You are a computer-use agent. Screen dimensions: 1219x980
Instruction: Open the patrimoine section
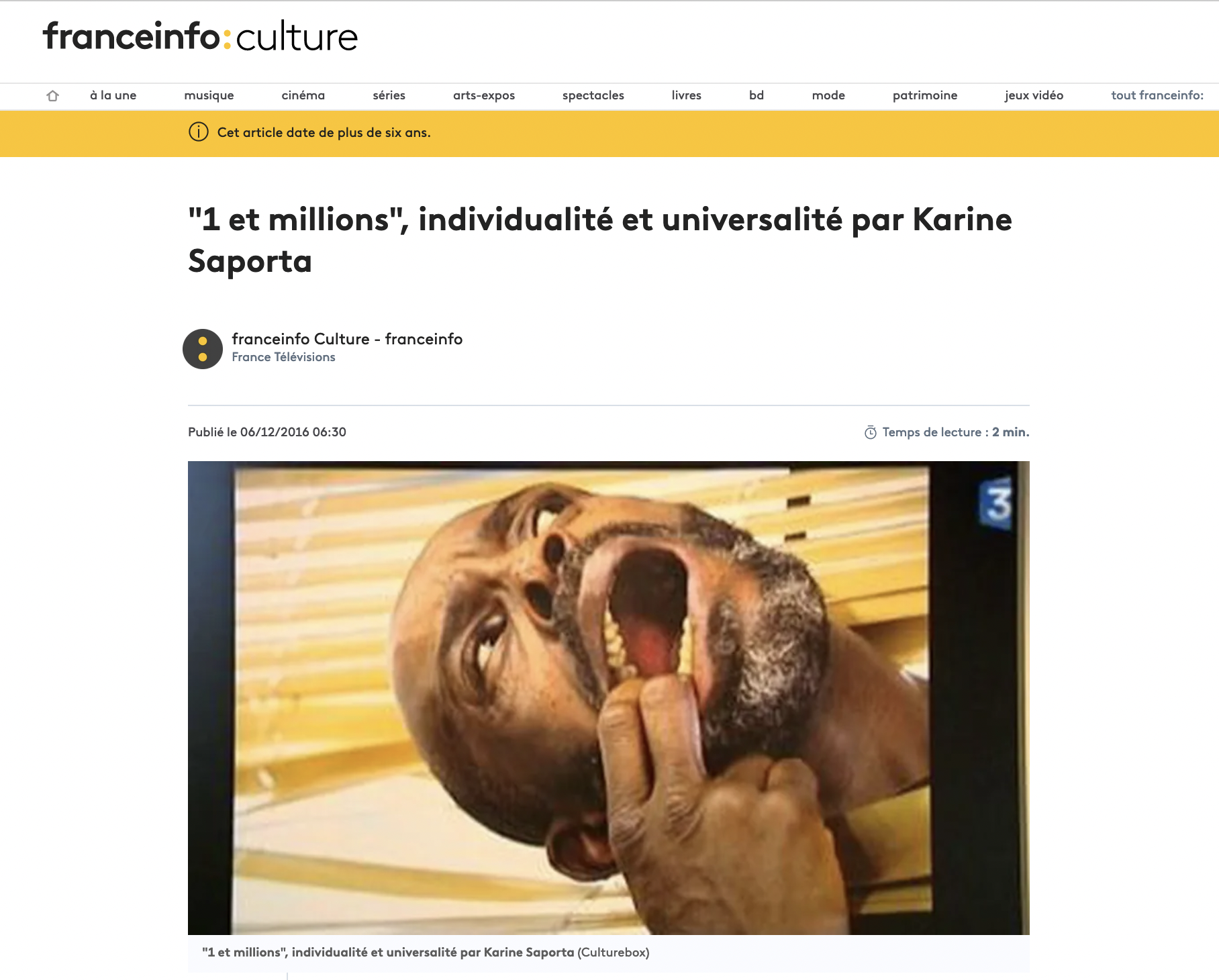(x=925, y=95)
